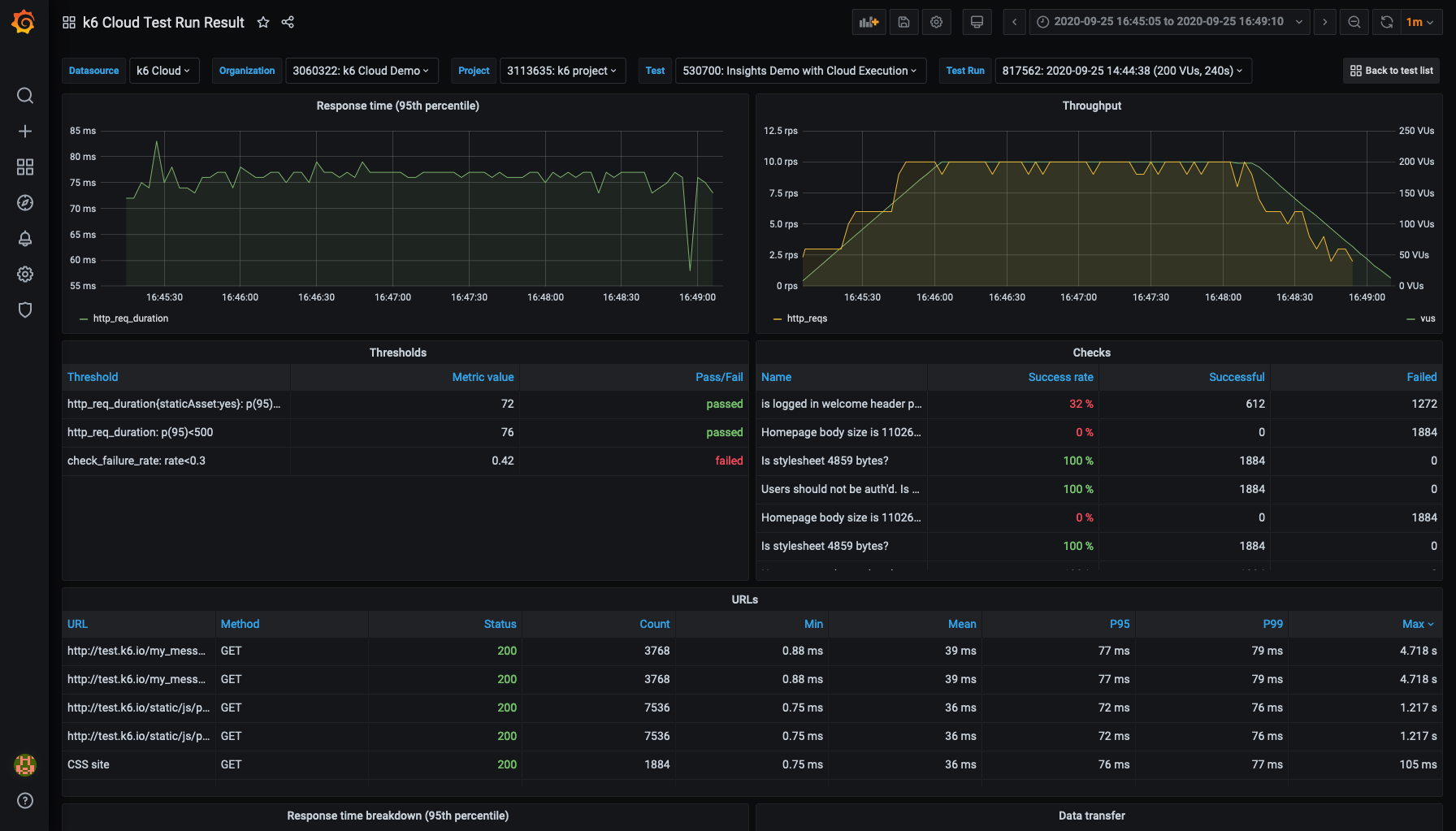1456x831 pixels.
Task: Open the dashboard grid icon beside title
Action: [x=69, y=23]
